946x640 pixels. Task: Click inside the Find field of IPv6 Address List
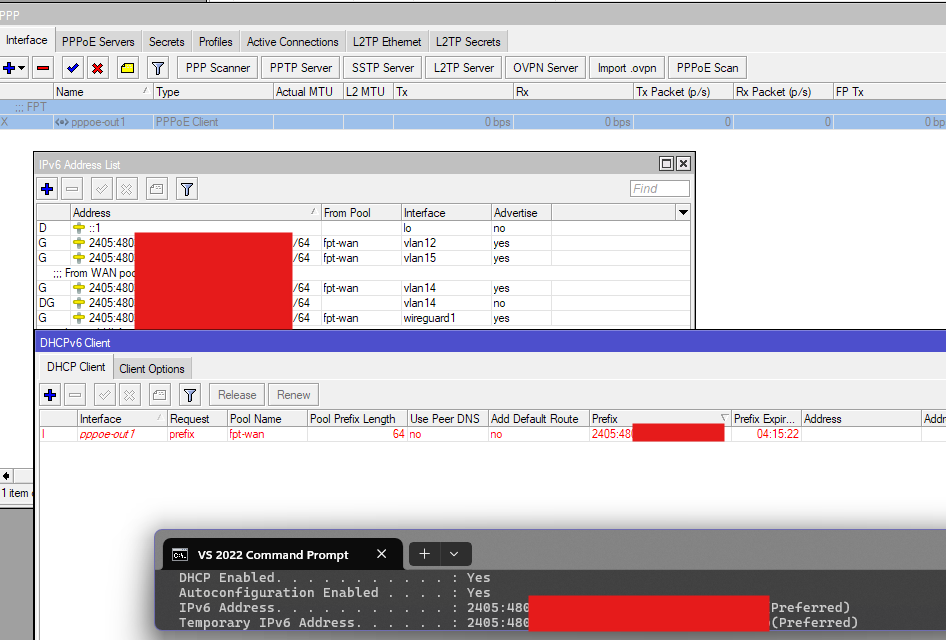(659, 188)
